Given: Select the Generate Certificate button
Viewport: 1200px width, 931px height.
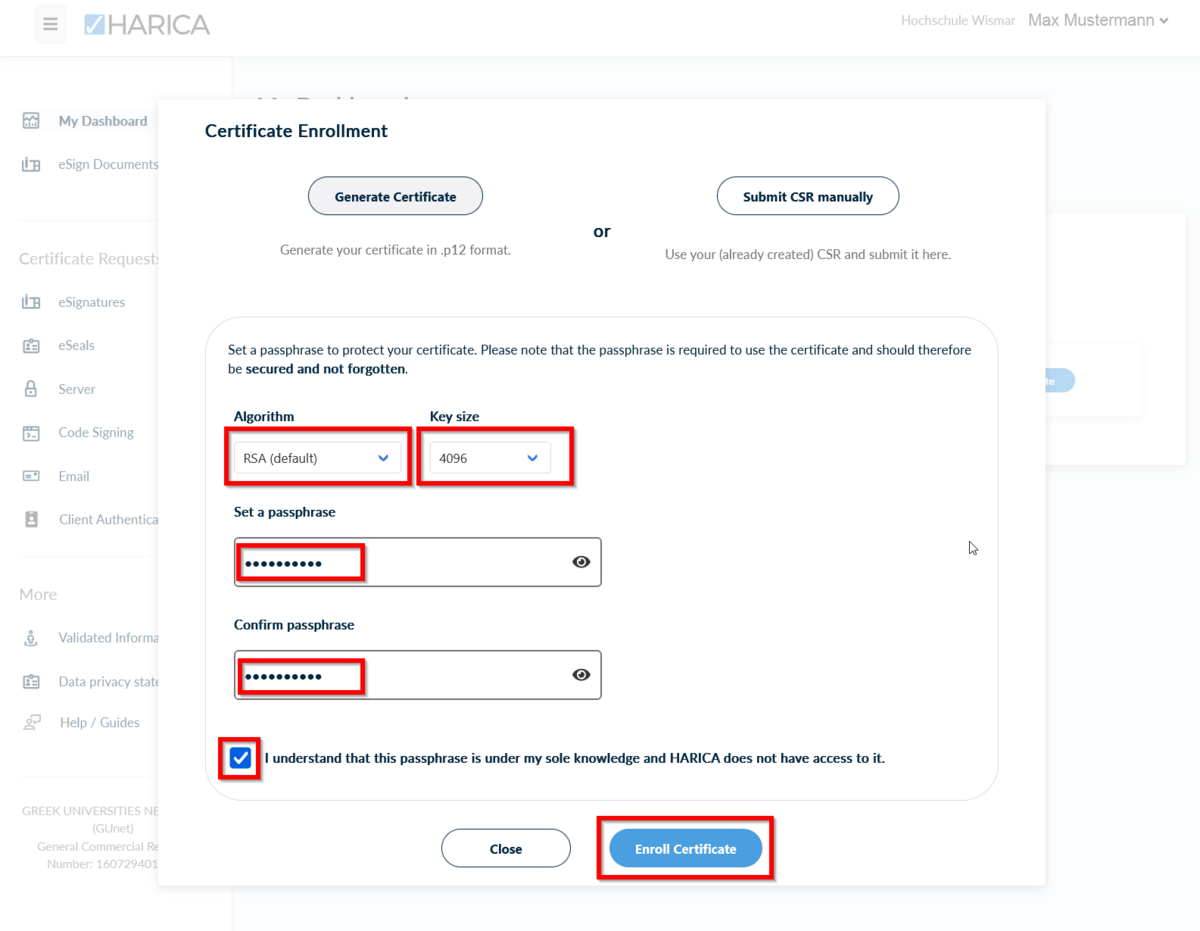Looking at the screenshot, I should coord(395,197).
